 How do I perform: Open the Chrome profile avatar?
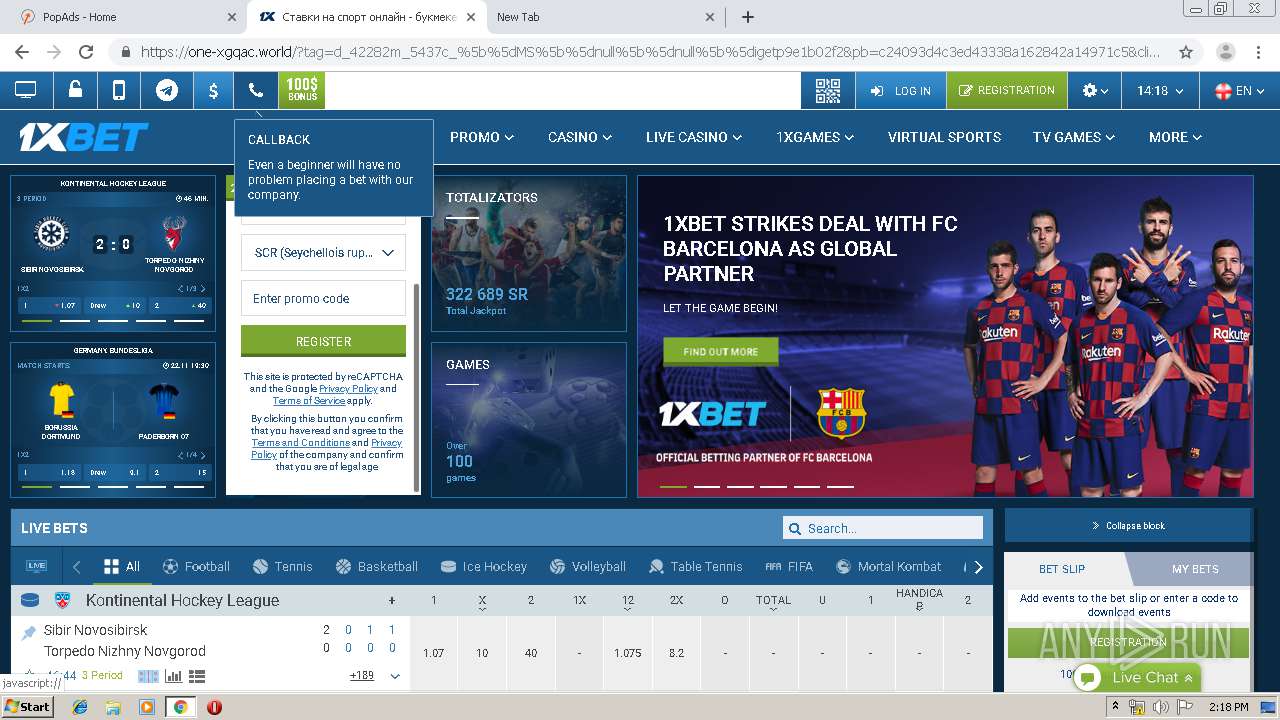pos(1225,52)
